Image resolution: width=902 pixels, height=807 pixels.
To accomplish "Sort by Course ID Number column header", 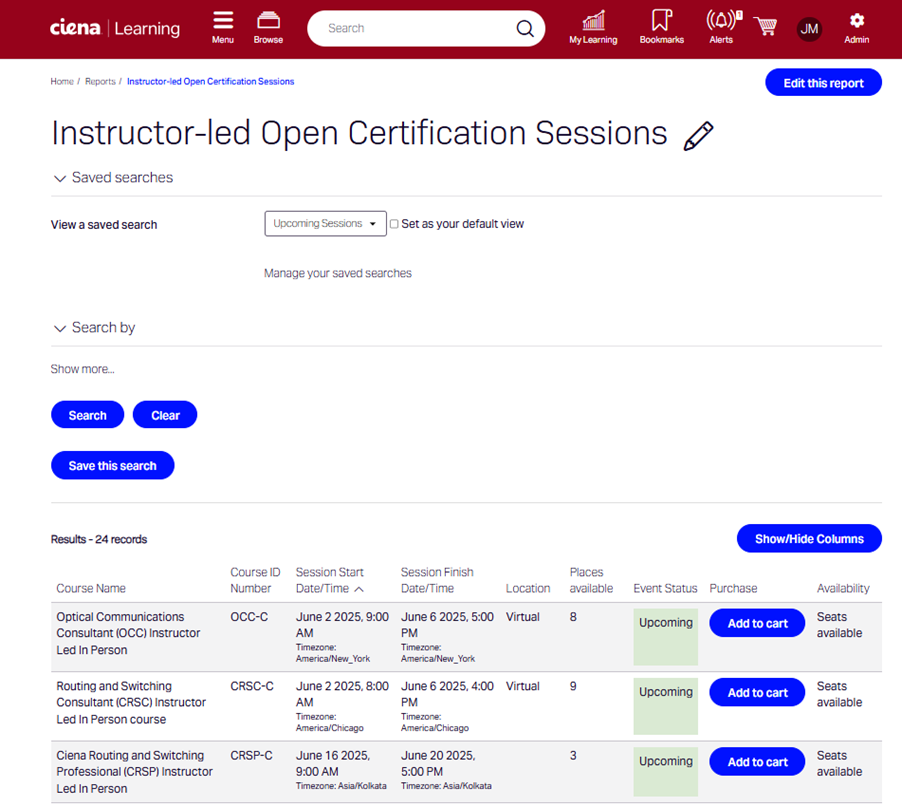I will pos(255,580).
